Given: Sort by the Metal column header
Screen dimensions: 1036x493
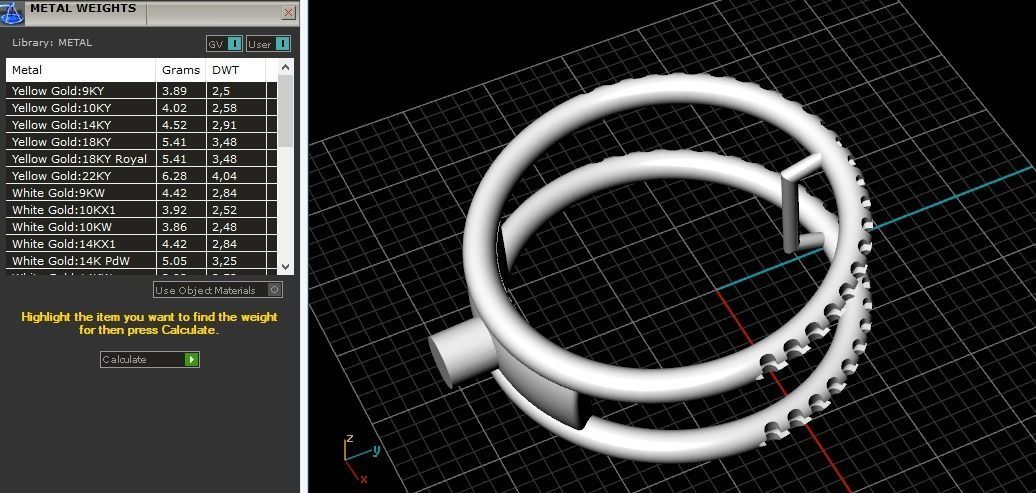Looking at the screenshot, I should (x=81, y=70).
